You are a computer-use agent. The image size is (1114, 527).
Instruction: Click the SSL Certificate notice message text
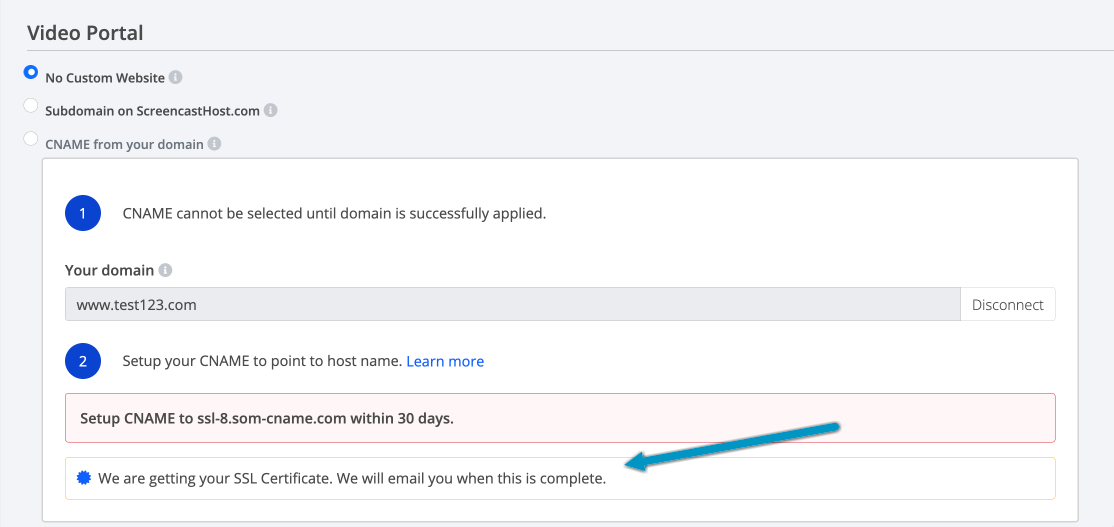click(352, 478)
